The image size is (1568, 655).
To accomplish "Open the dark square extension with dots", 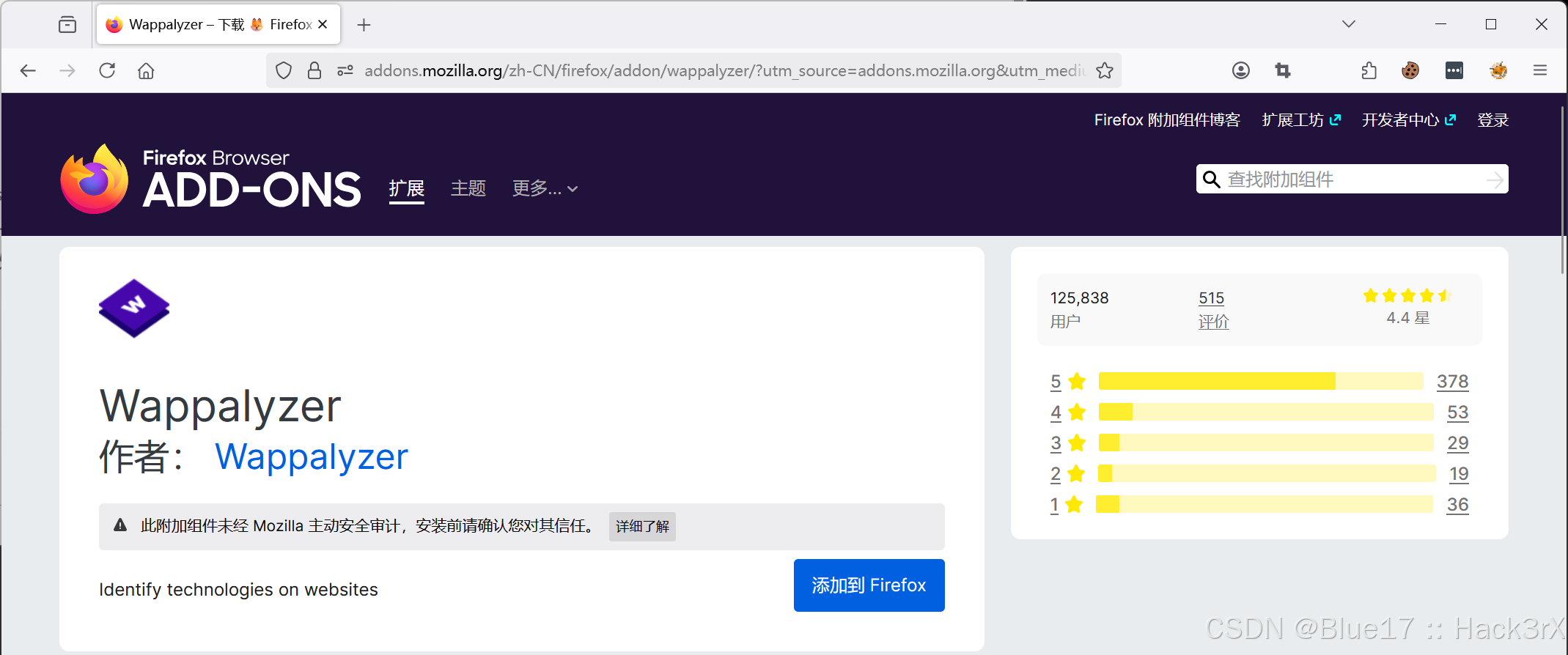I will pyautogui.click(x=1454, y=70).
